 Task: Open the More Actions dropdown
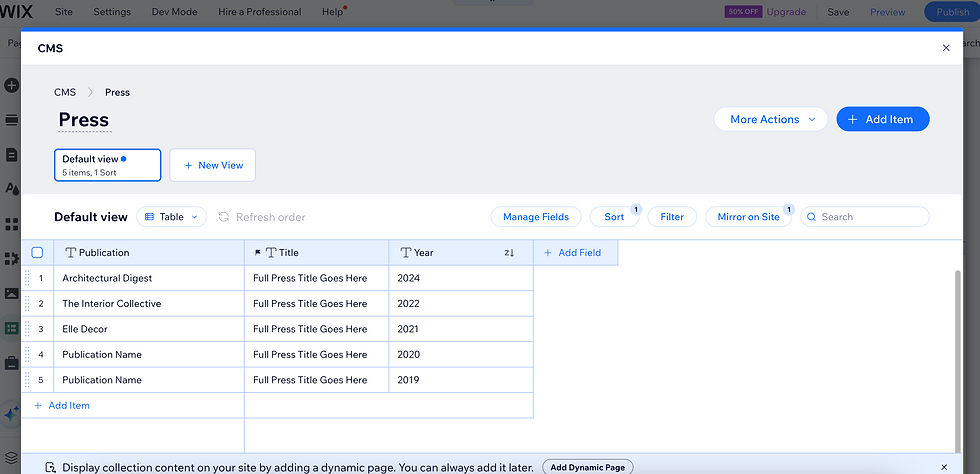click(771, 119)
